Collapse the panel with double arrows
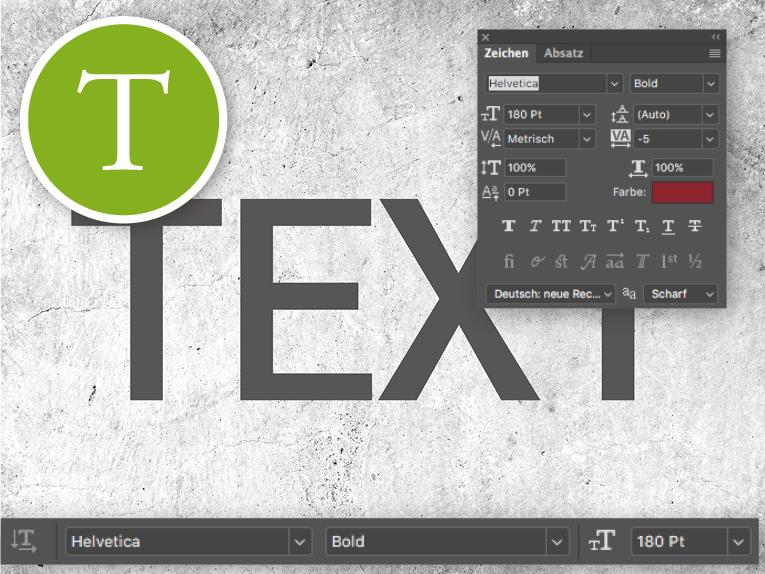 click(716, 37)
